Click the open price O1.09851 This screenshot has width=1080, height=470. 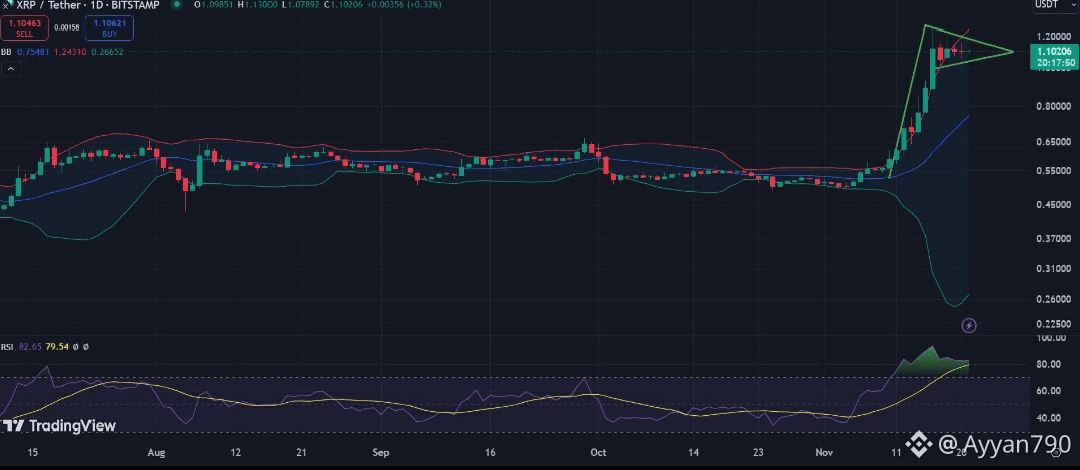tap(214, 4)
